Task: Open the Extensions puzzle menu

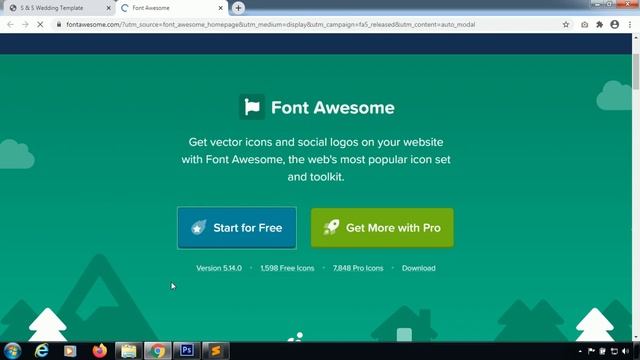Action: [x=600, y=24]
